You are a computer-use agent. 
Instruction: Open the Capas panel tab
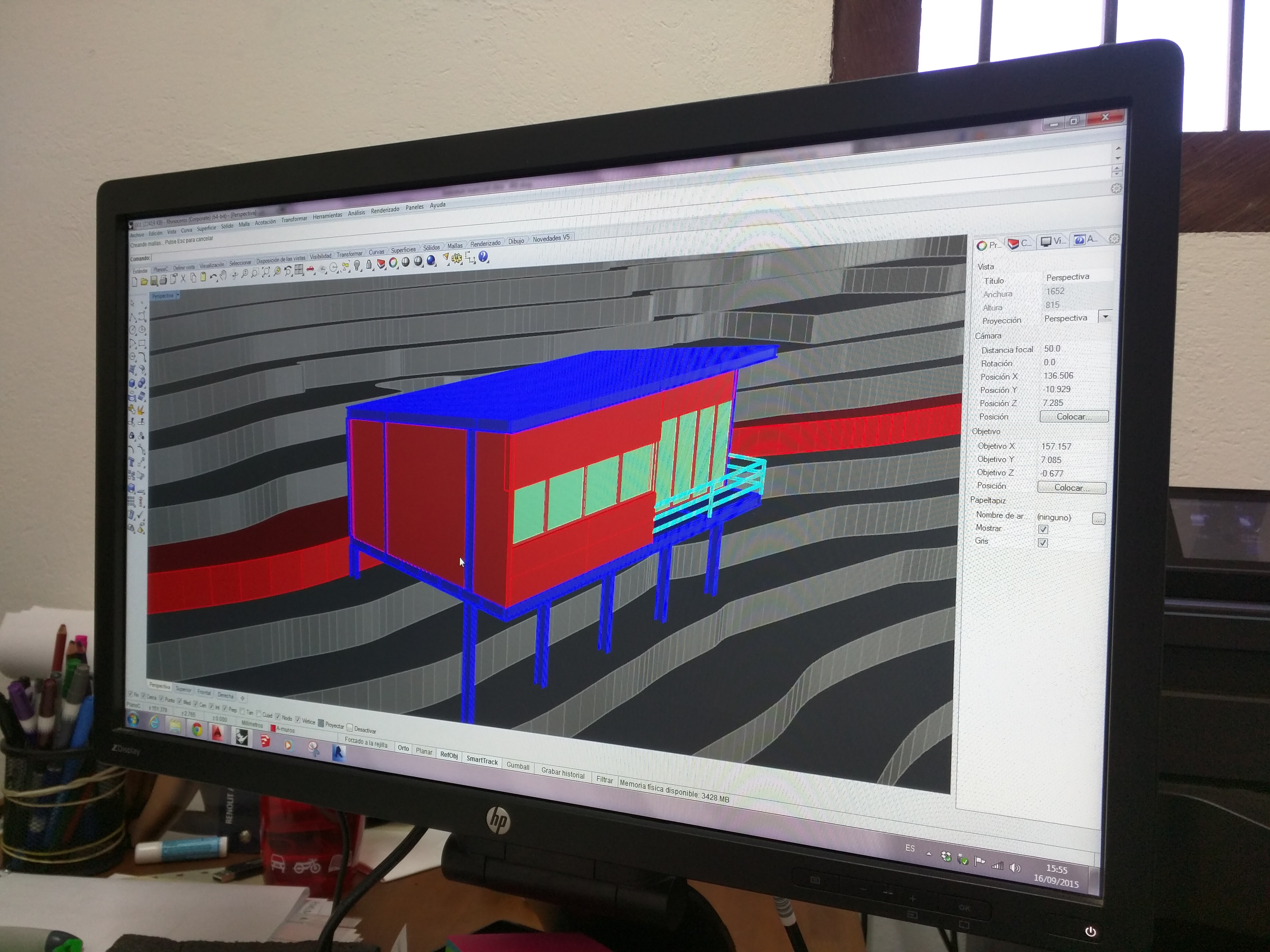tap(1020, 243)
